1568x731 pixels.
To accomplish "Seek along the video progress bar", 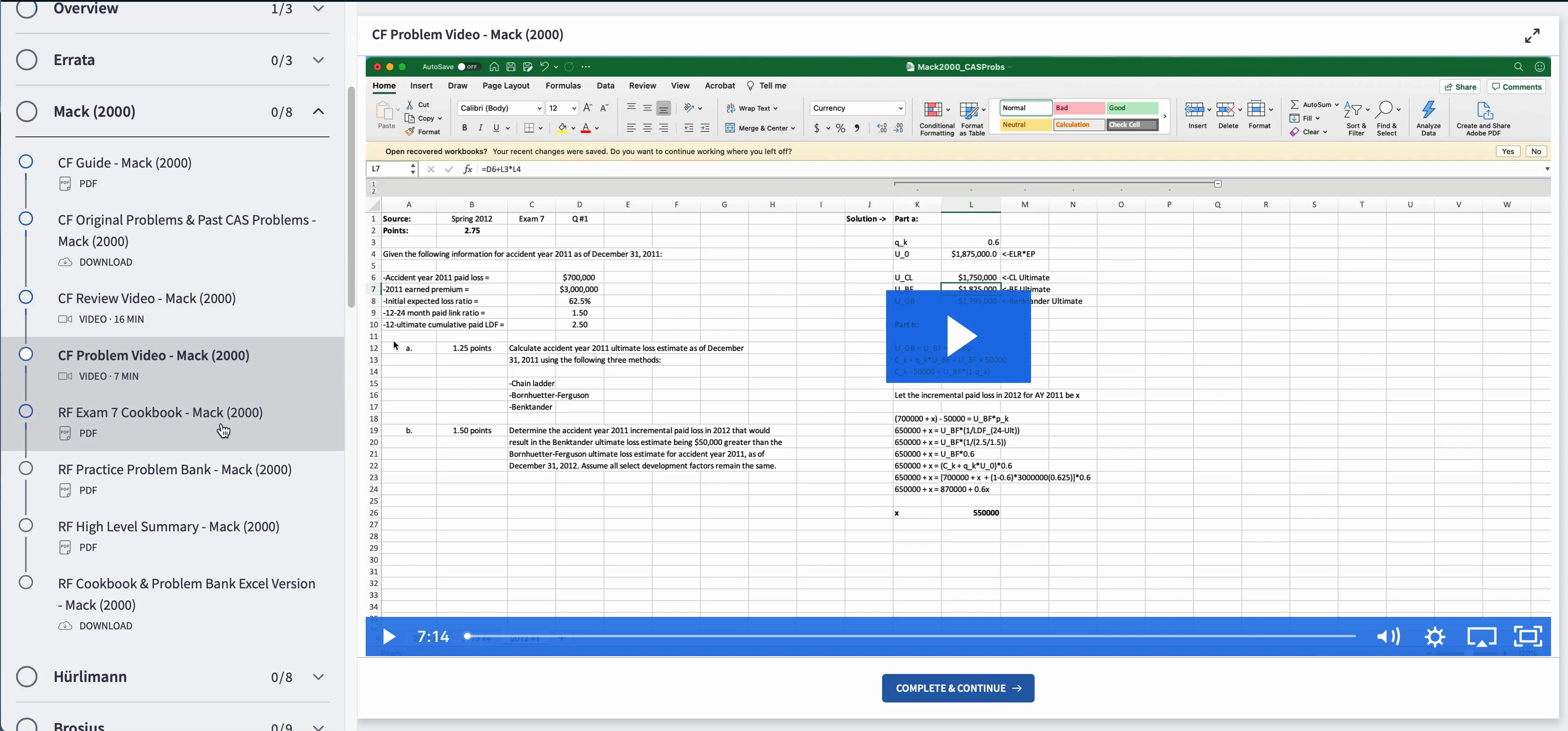I will (910, 636).
